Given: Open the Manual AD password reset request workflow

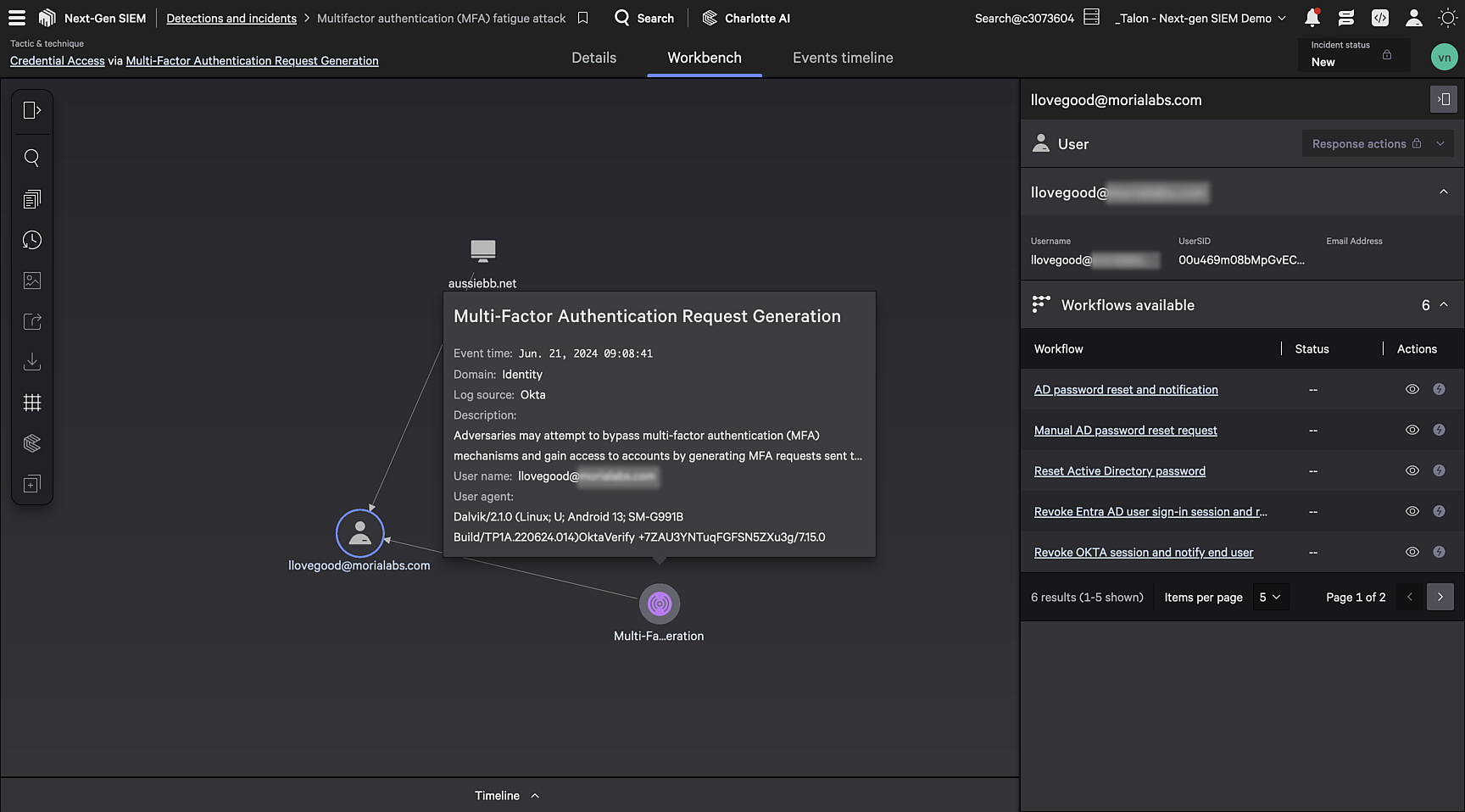Looking at the screenshot, I should 1124,430.
